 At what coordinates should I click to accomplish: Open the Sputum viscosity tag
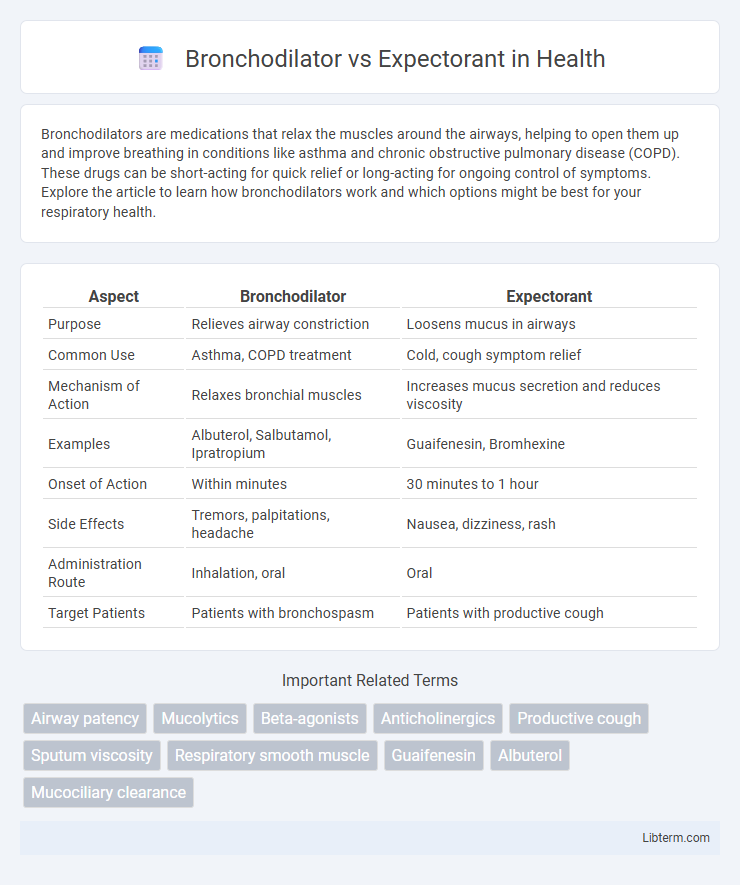(x=92, y=756)
